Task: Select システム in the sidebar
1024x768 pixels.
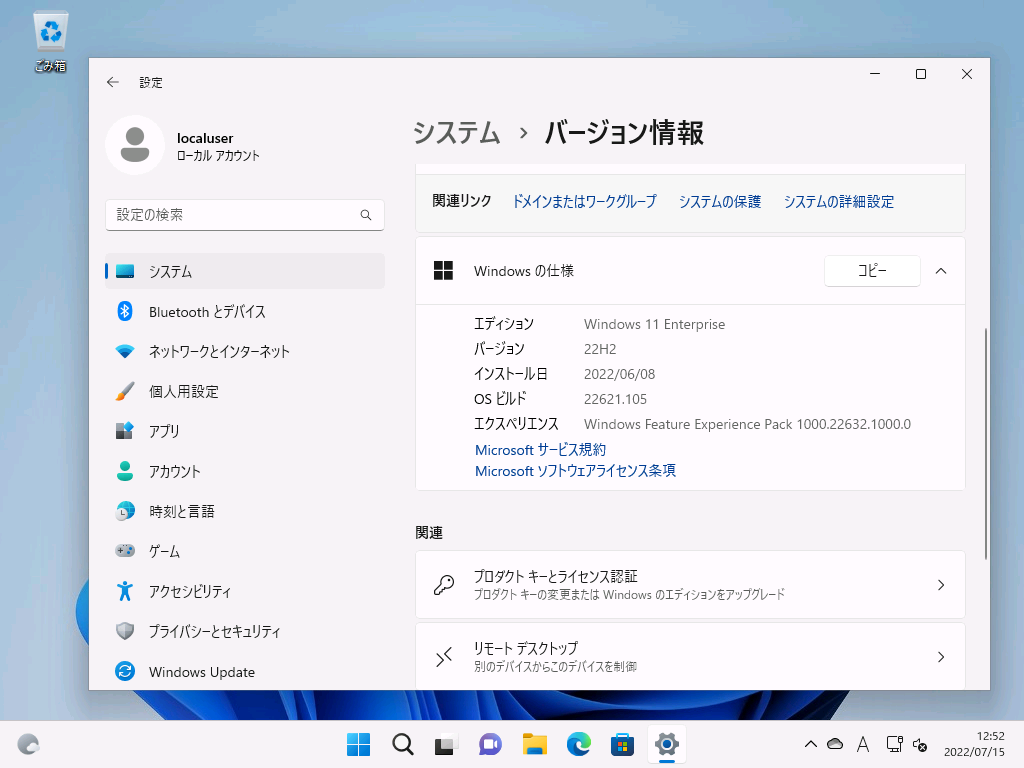Action: 170,272
